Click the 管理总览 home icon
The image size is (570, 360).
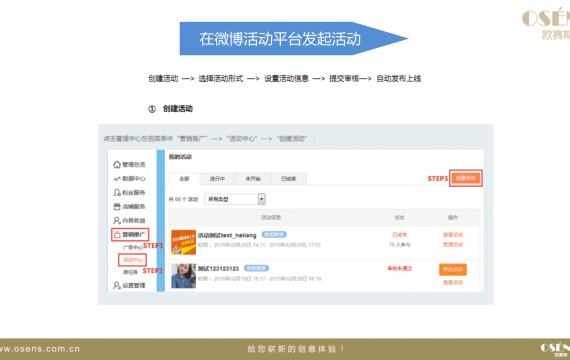[x=117, y=165]
